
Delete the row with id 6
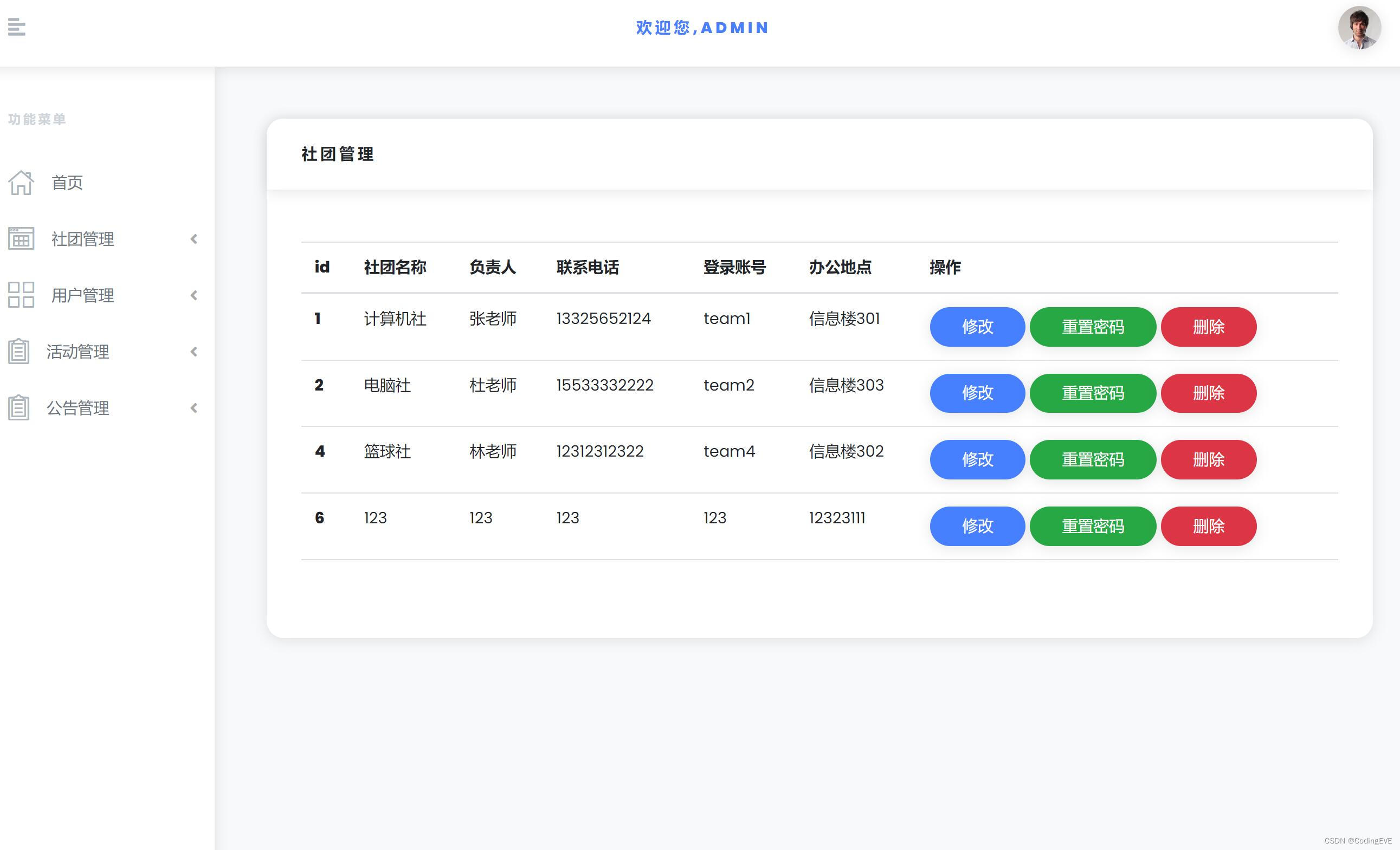1209,527
